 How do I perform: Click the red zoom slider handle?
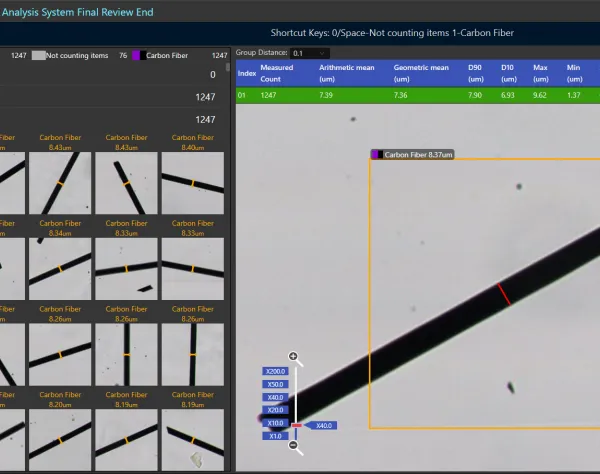tap(297, 425)
